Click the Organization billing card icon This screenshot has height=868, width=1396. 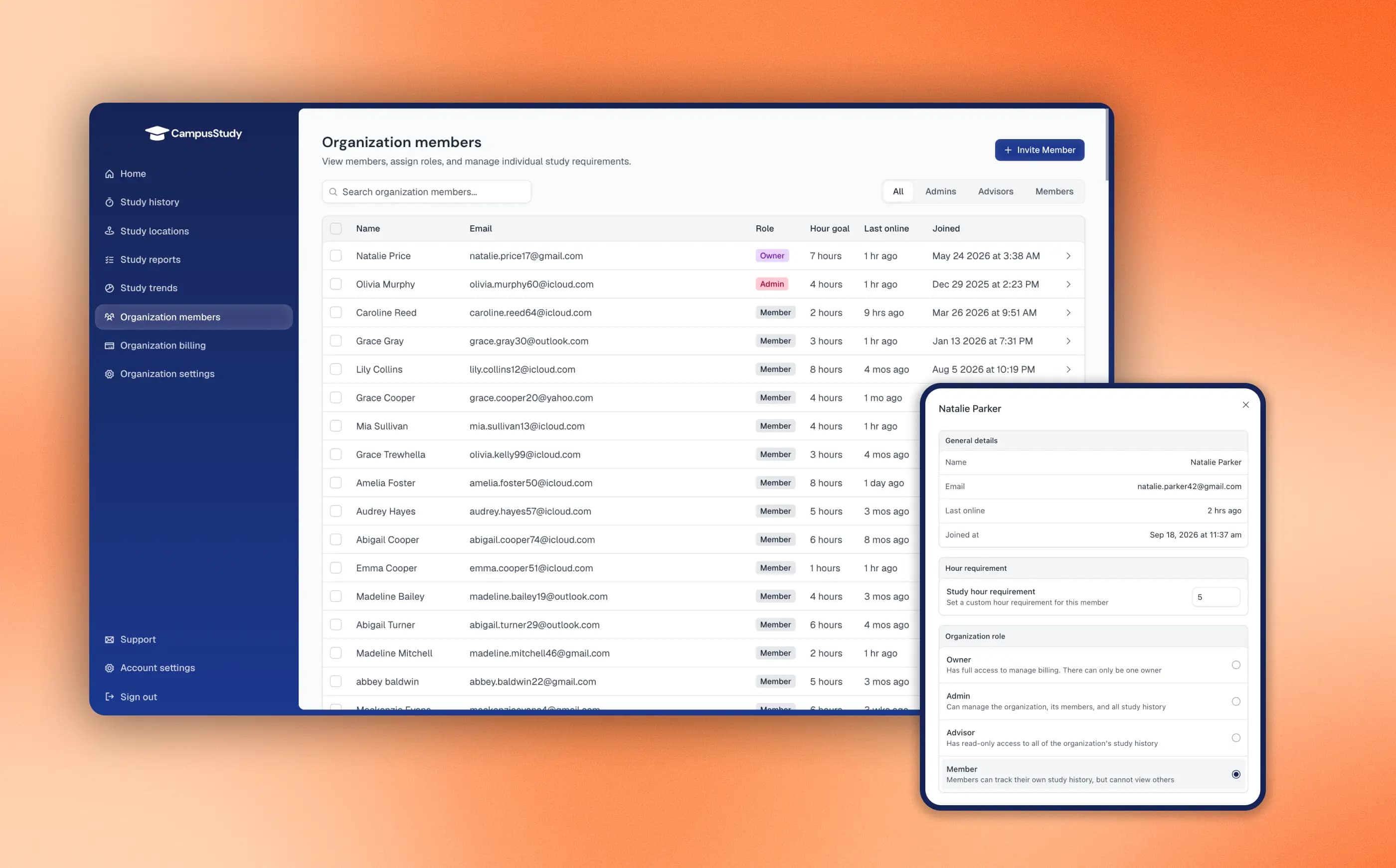tap(109, 346)
